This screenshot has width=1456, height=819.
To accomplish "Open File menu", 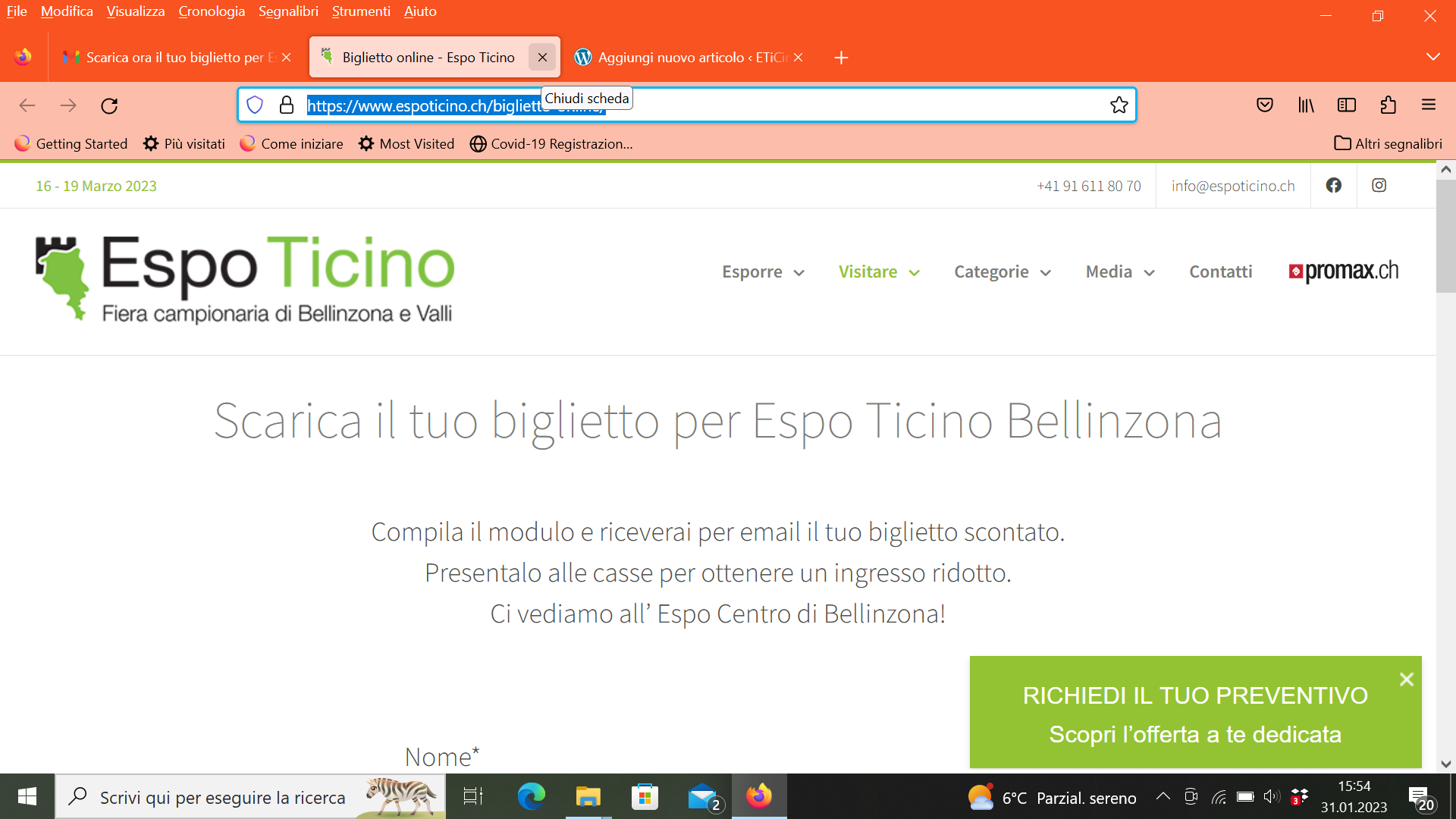I will point(17,11).
